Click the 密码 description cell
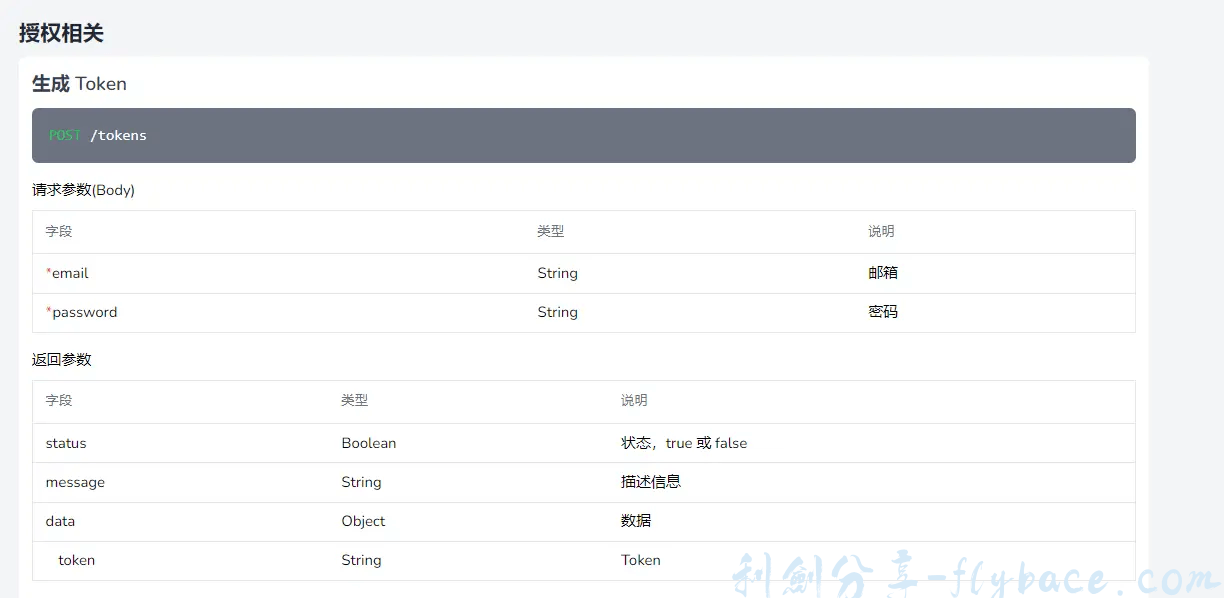 pyautogui.click(x=883, y=312)
